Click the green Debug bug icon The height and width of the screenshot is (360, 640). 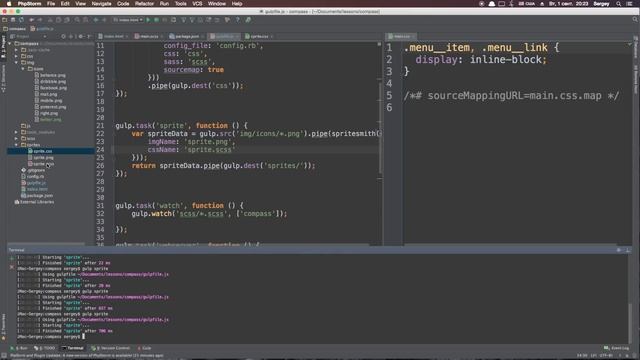[156, 20]
